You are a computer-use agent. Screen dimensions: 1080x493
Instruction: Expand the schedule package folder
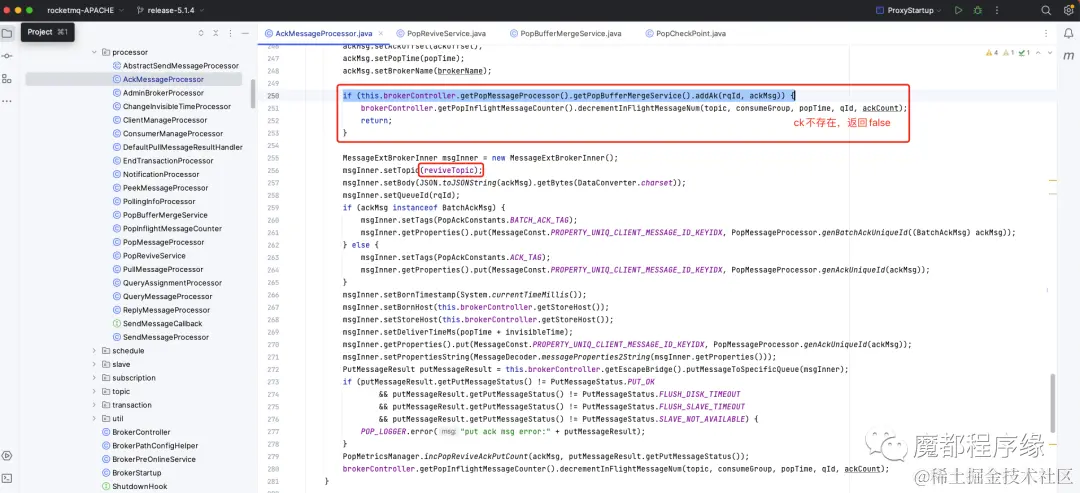[x=94, y=350]
